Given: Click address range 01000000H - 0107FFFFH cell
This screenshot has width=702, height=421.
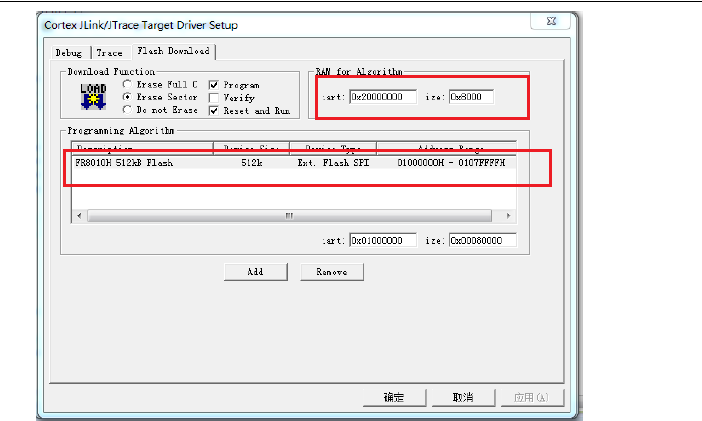Looking at the screenshot, I should [x=451, y=163].
